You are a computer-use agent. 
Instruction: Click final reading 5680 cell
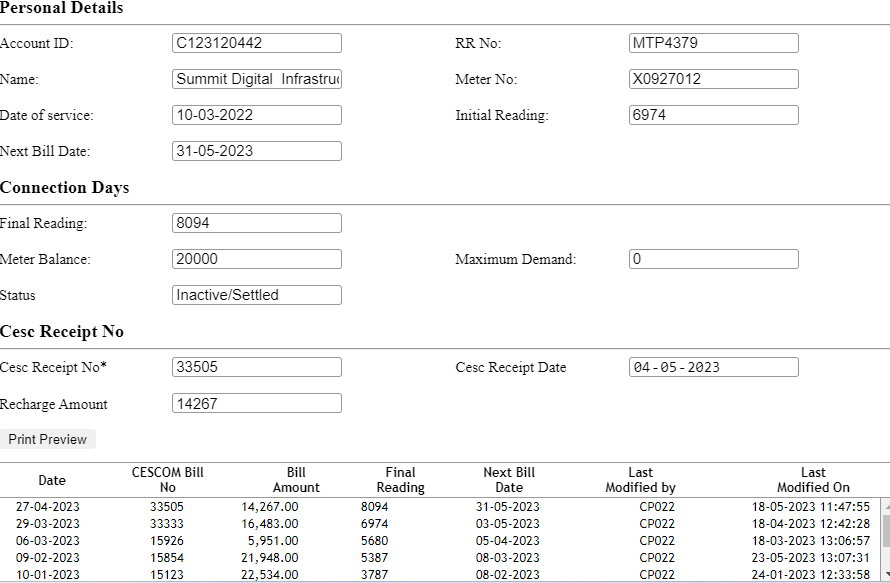click(x=375, y=541)
